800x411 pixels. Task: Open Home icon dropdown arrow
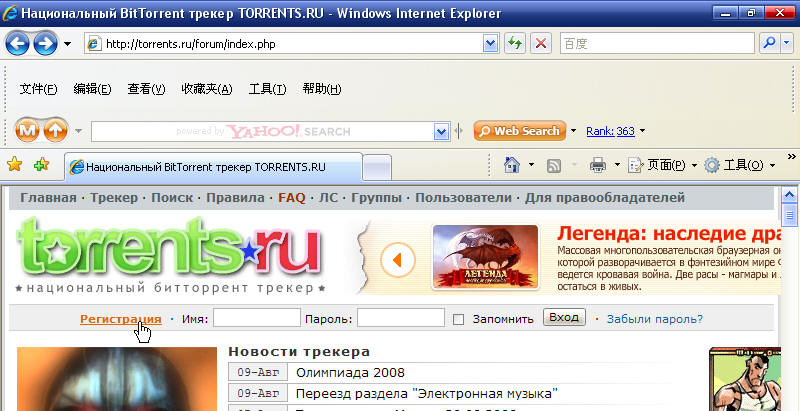tap(531, 165)
